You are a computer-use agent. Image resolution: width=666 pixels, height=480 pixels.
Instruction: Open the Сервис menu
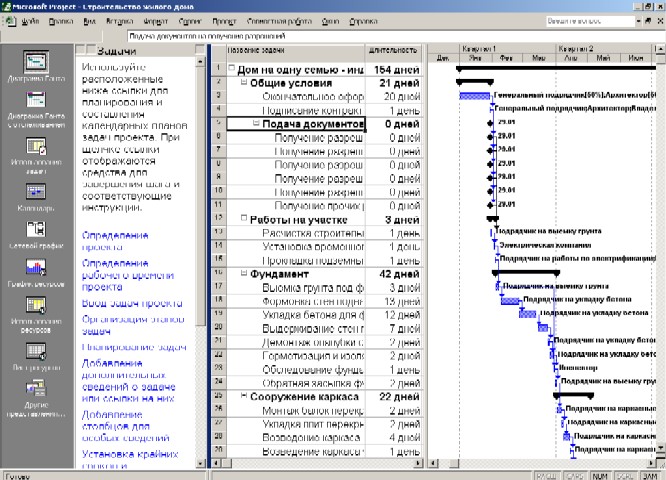tap(189, 21)
